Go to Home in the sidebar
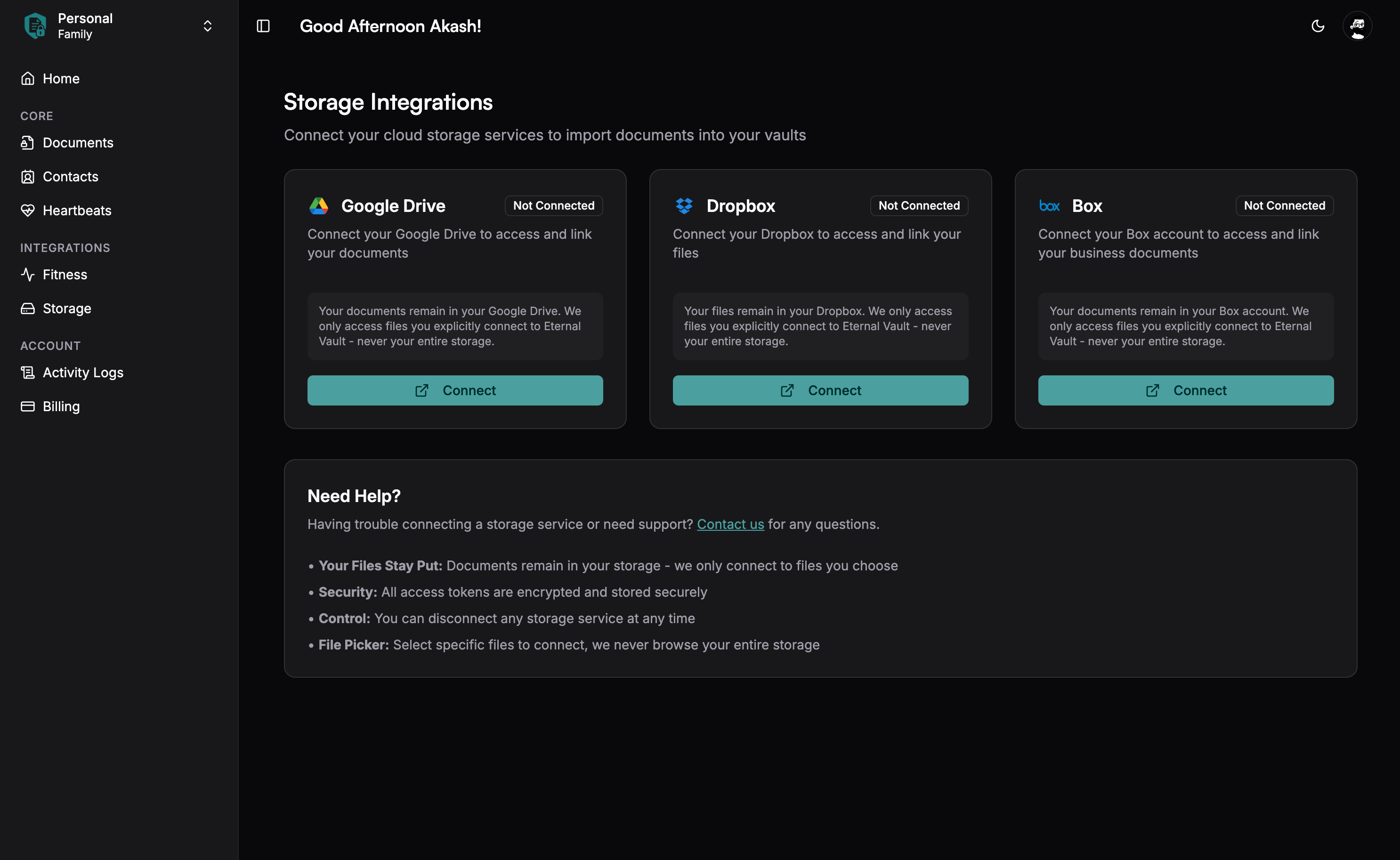Viewport: 1400px width, 860px height. point(119,79)
